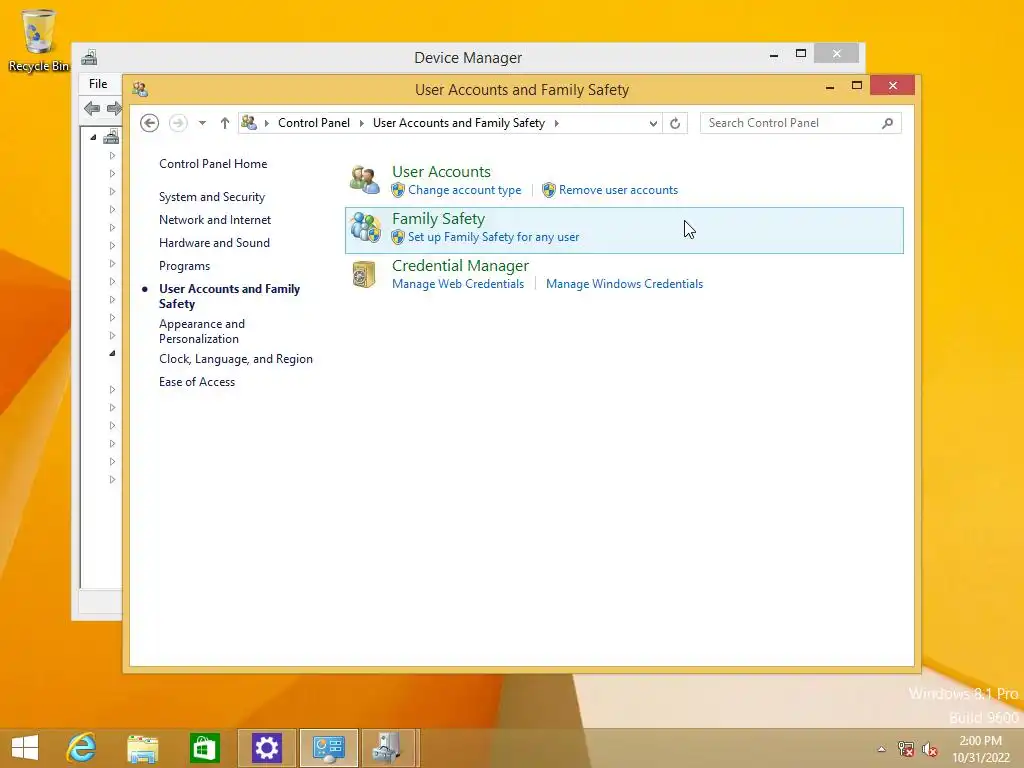Open the Windows Start button
This screenshot has height=768, width=1024.
coord(25,748)
